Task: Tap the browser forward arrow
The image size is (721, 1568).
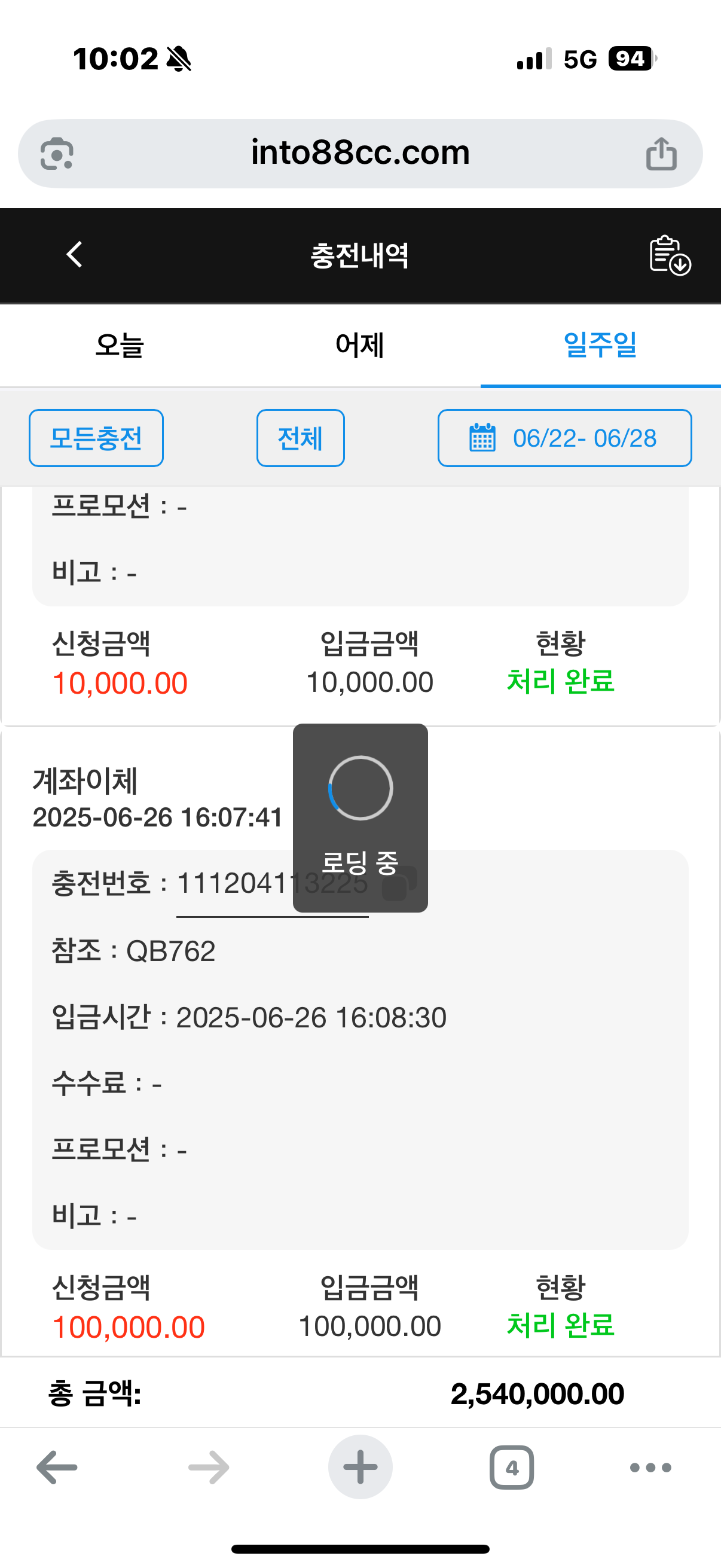Action: click(209, 1467)
